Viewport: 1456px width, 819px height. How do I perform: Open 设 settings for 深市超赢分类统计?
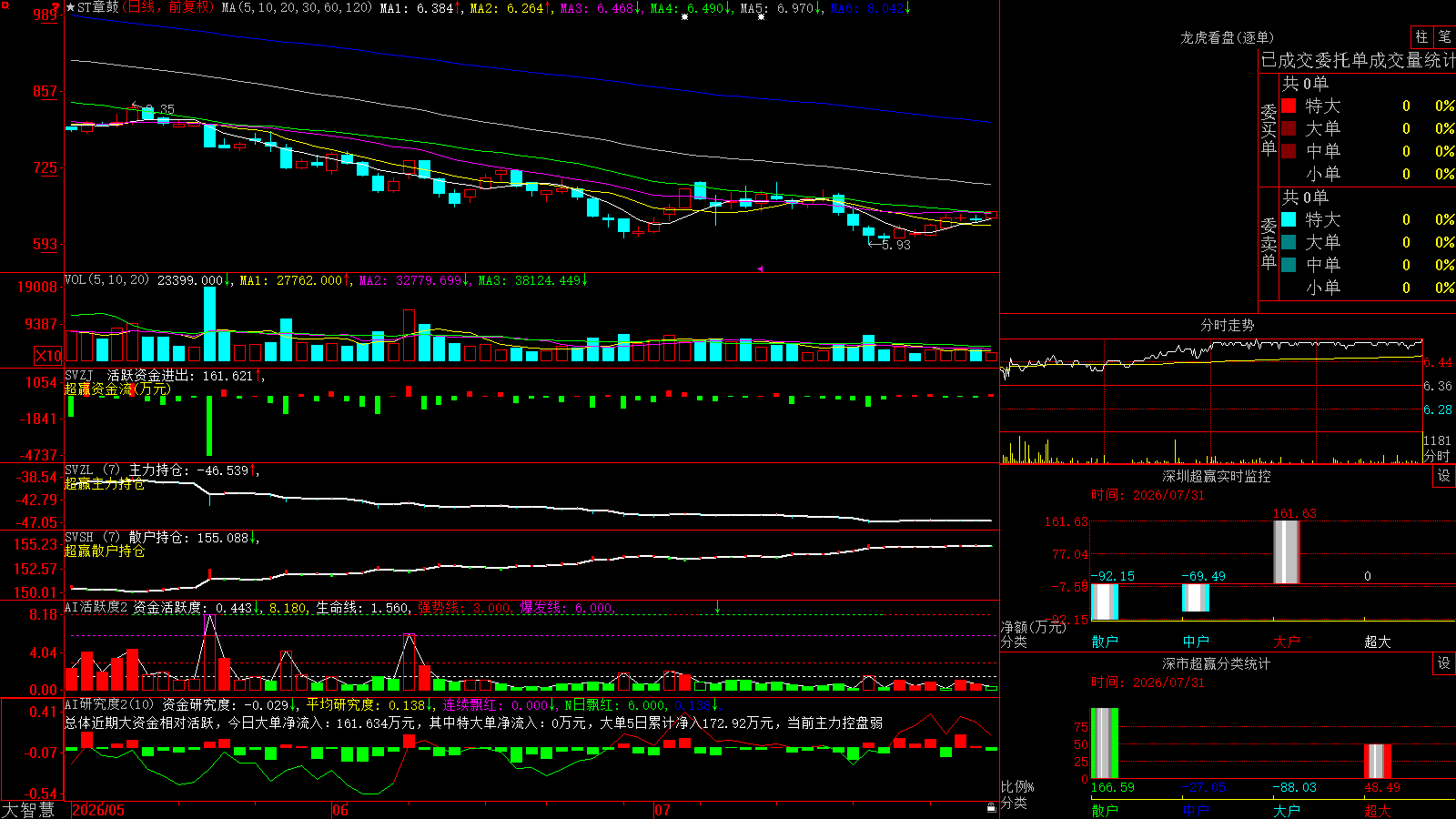[1444, 663]
